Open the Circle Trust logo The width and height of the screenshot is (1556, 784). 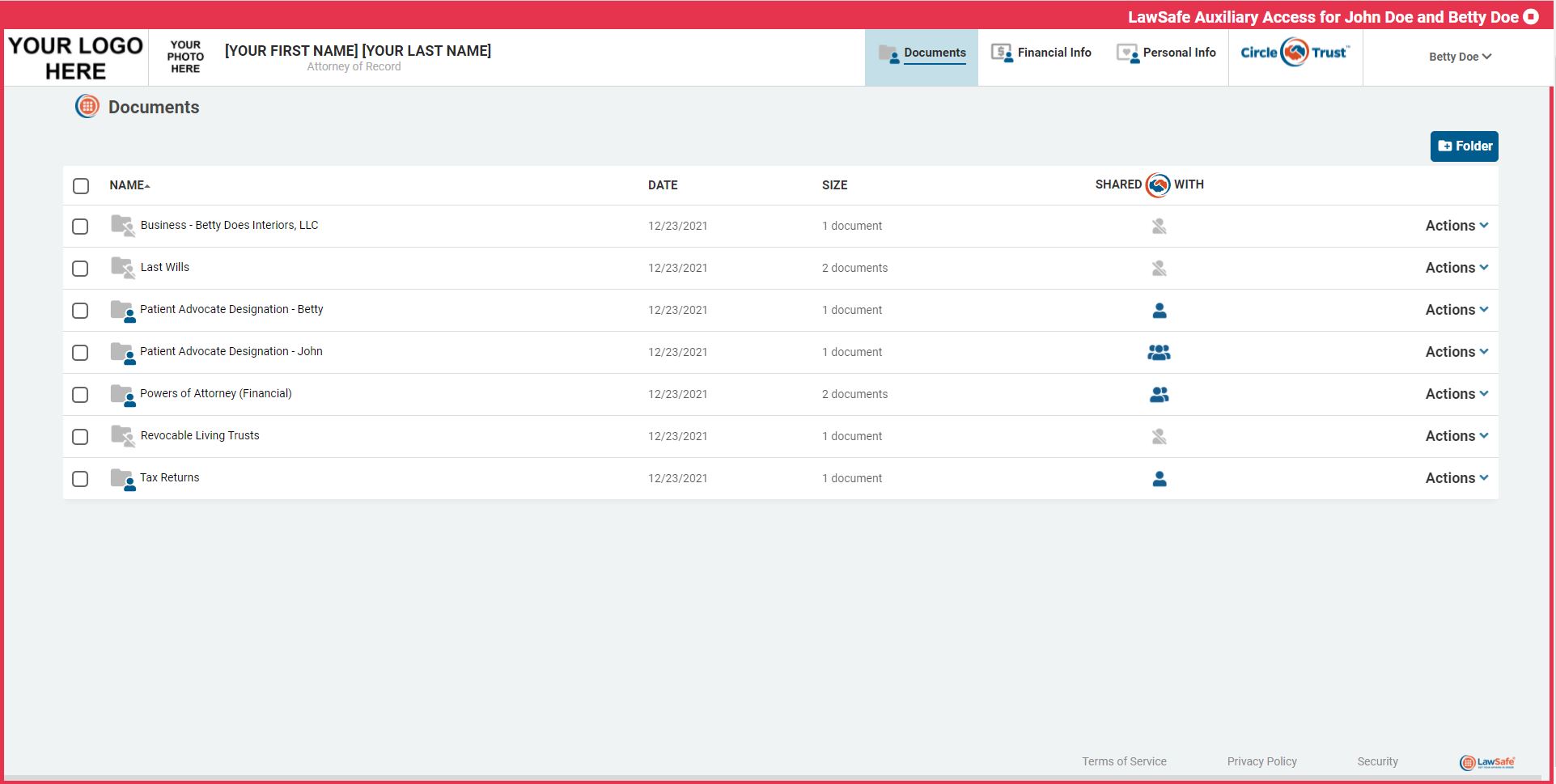(x=1294, y=52)
